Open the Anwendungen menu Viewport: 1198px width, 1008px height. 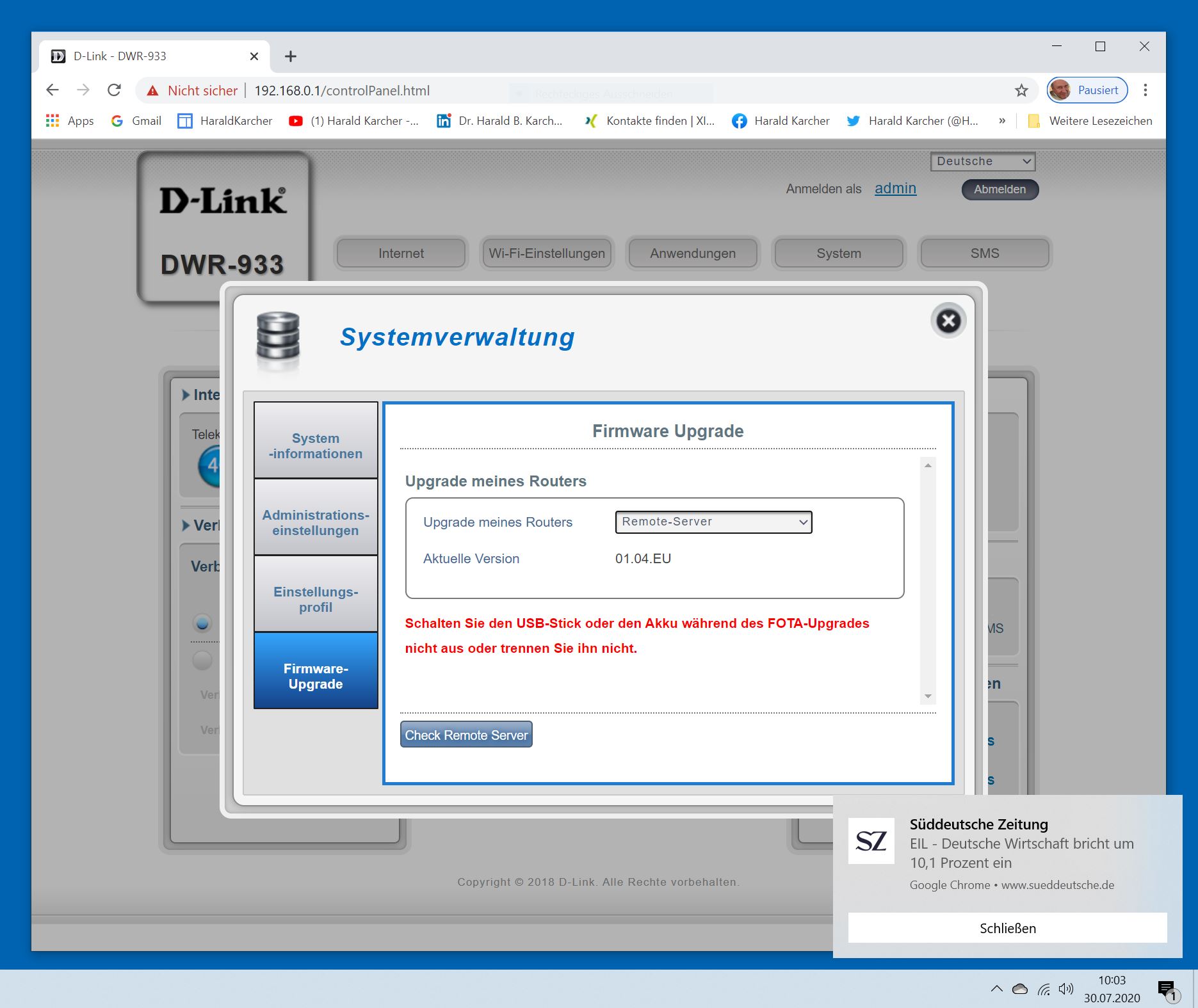[693, 253]
